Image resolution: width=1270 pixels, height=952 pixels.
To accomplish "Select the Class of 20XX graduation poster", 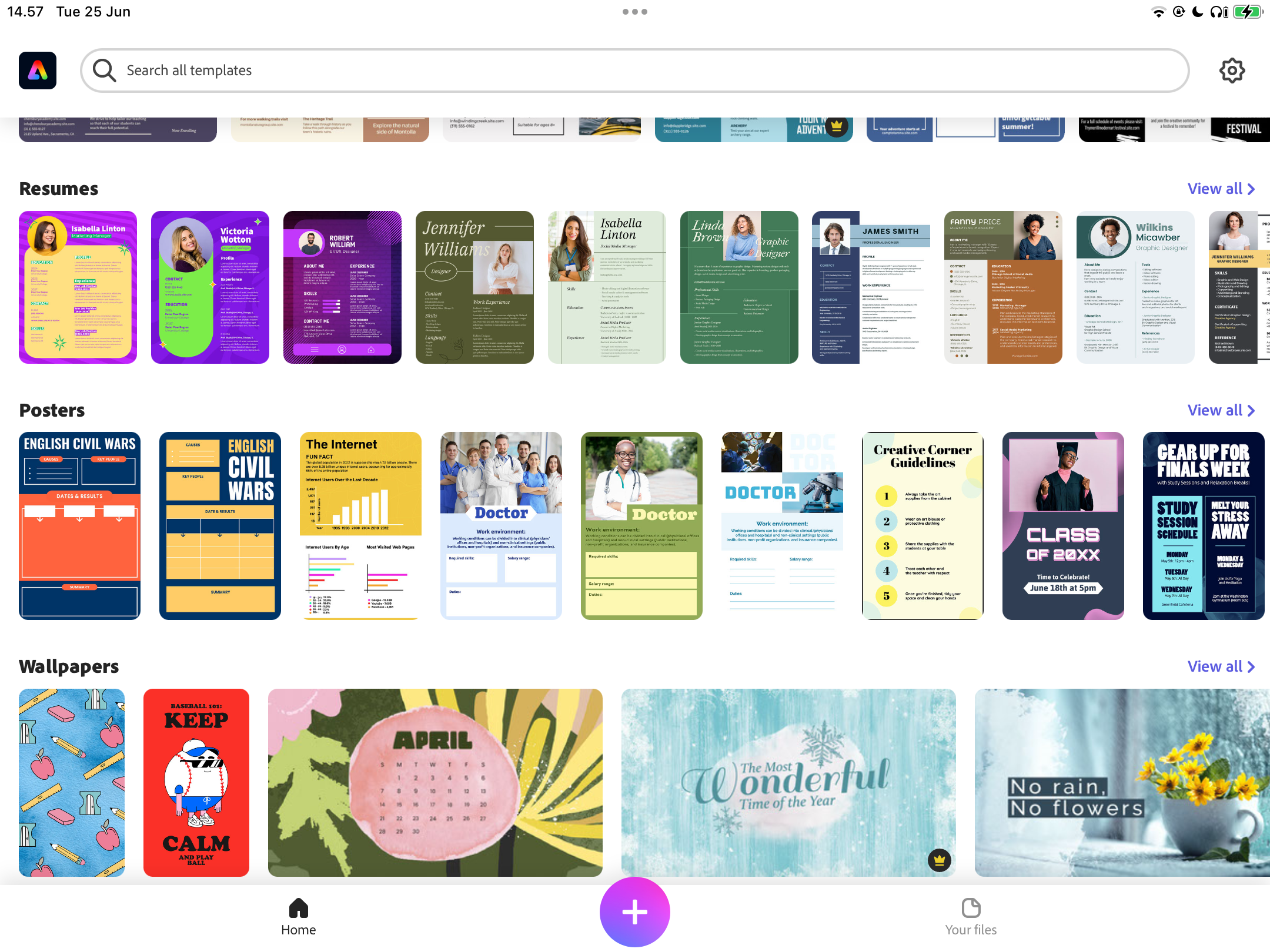I will [1063, 525].
